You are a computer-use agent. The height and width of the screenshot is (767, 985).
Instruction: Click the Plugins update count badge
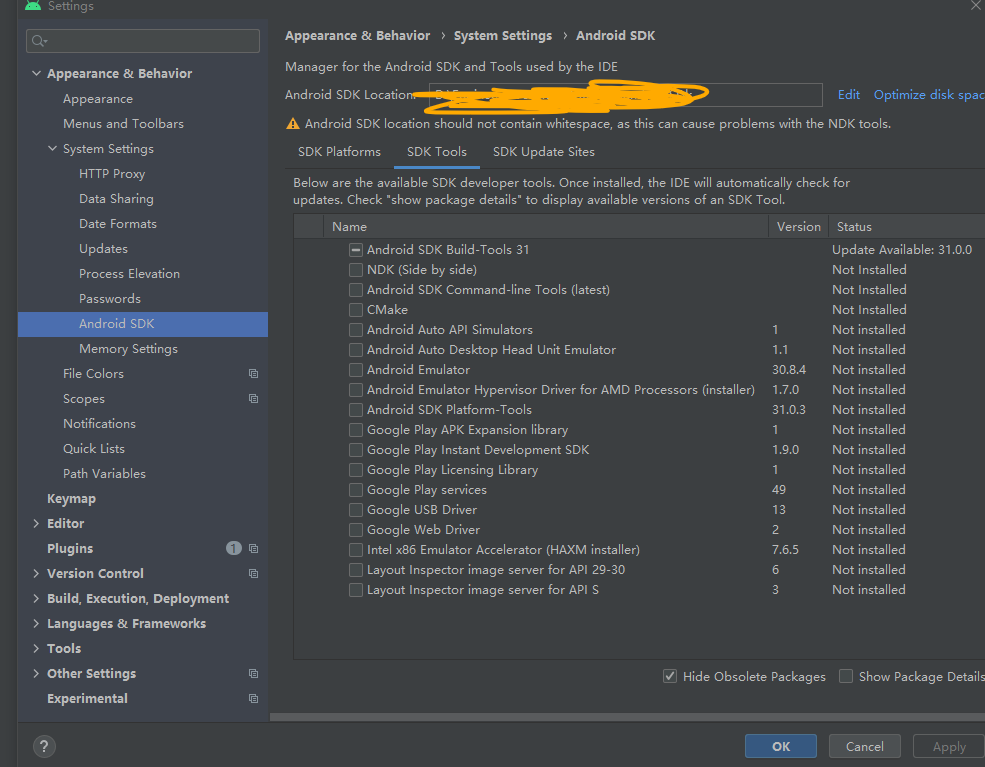233,548
